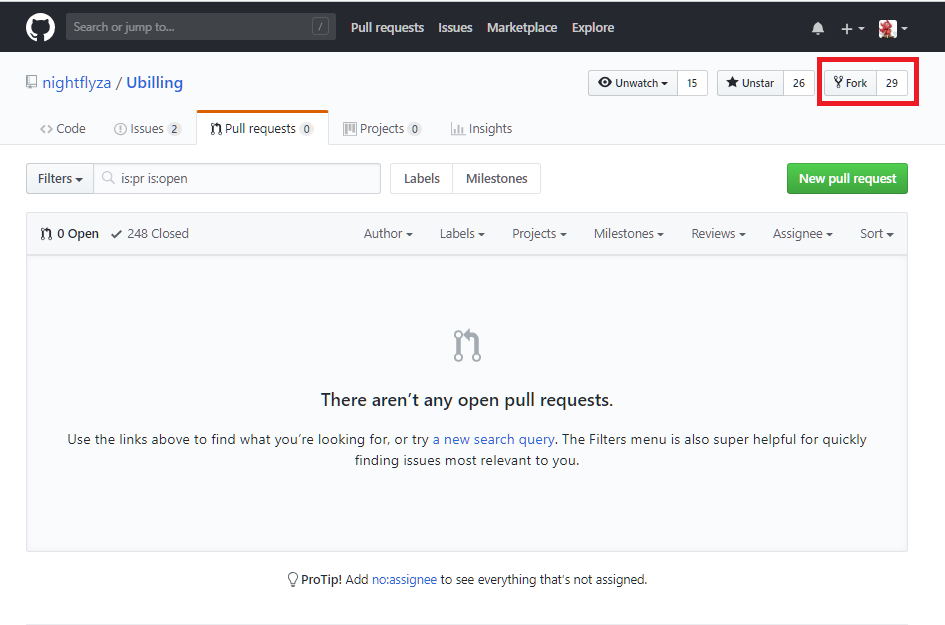Screen dimensions: 945x625
Task: Follow the "a new search query" link
Action: [x=494, y=439]
